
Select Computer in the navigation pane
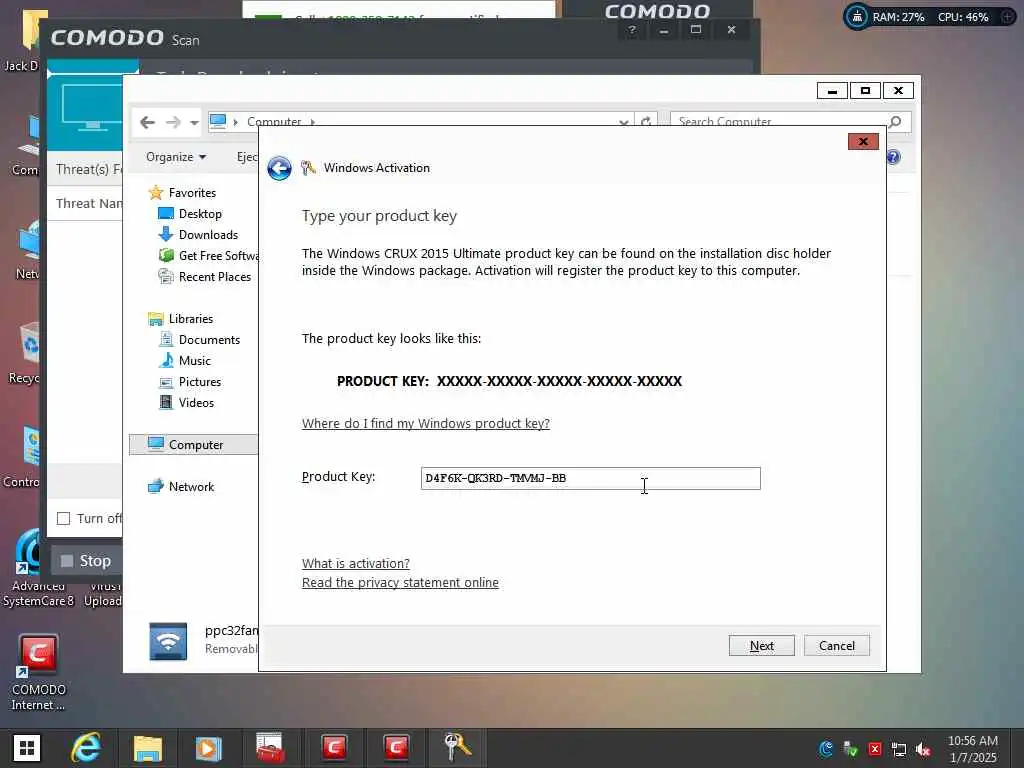click(x=194, y=444)
